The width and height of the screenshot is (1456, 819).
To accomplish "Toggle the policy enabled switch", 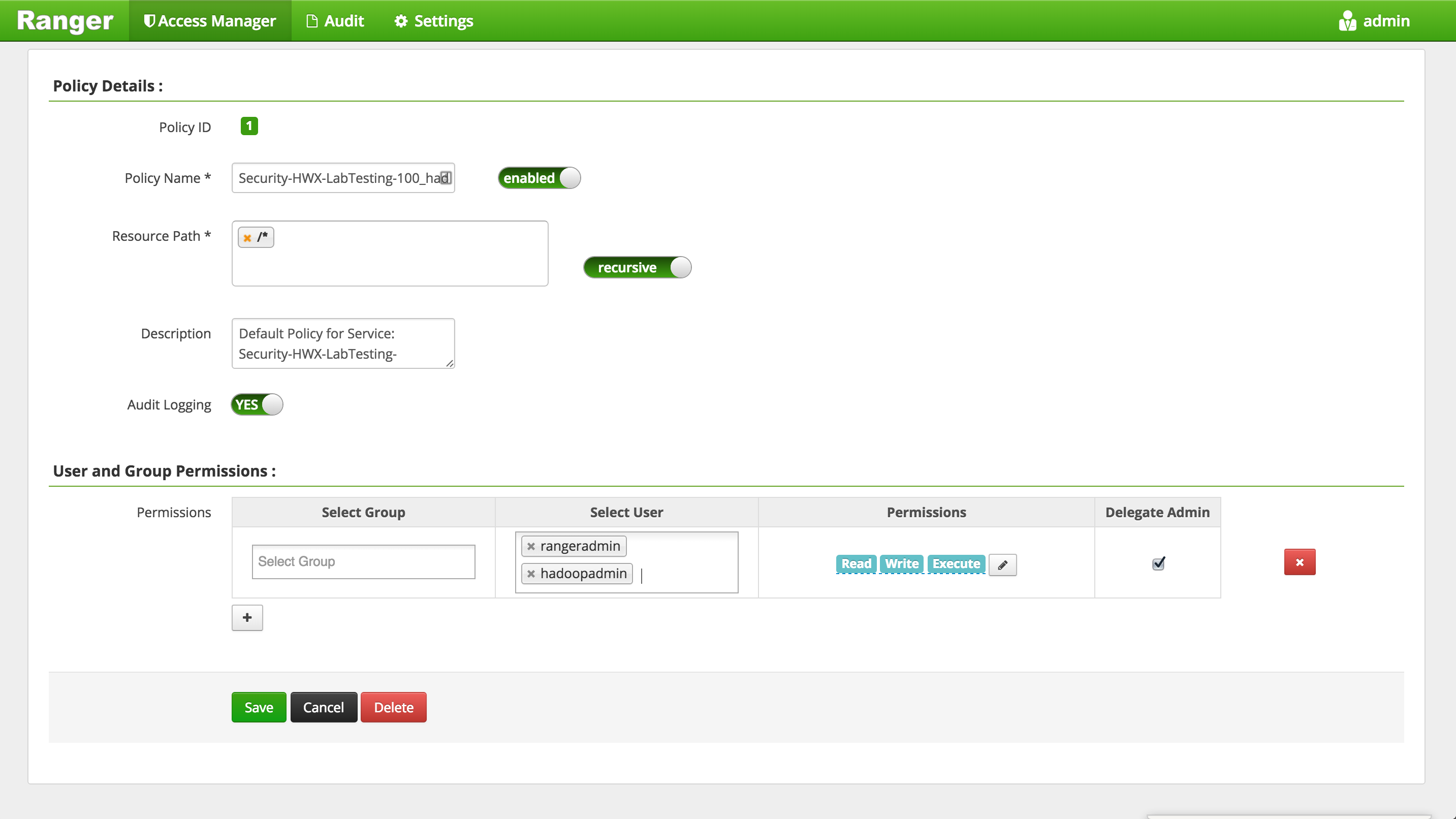I will click(539, 178).
